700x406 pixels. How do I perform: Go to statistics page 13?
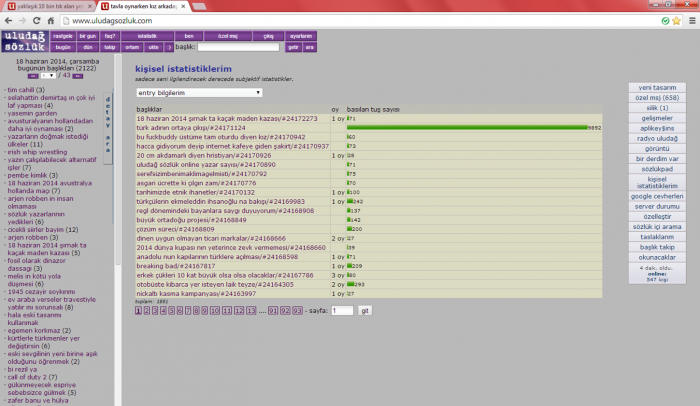(251, 310)
